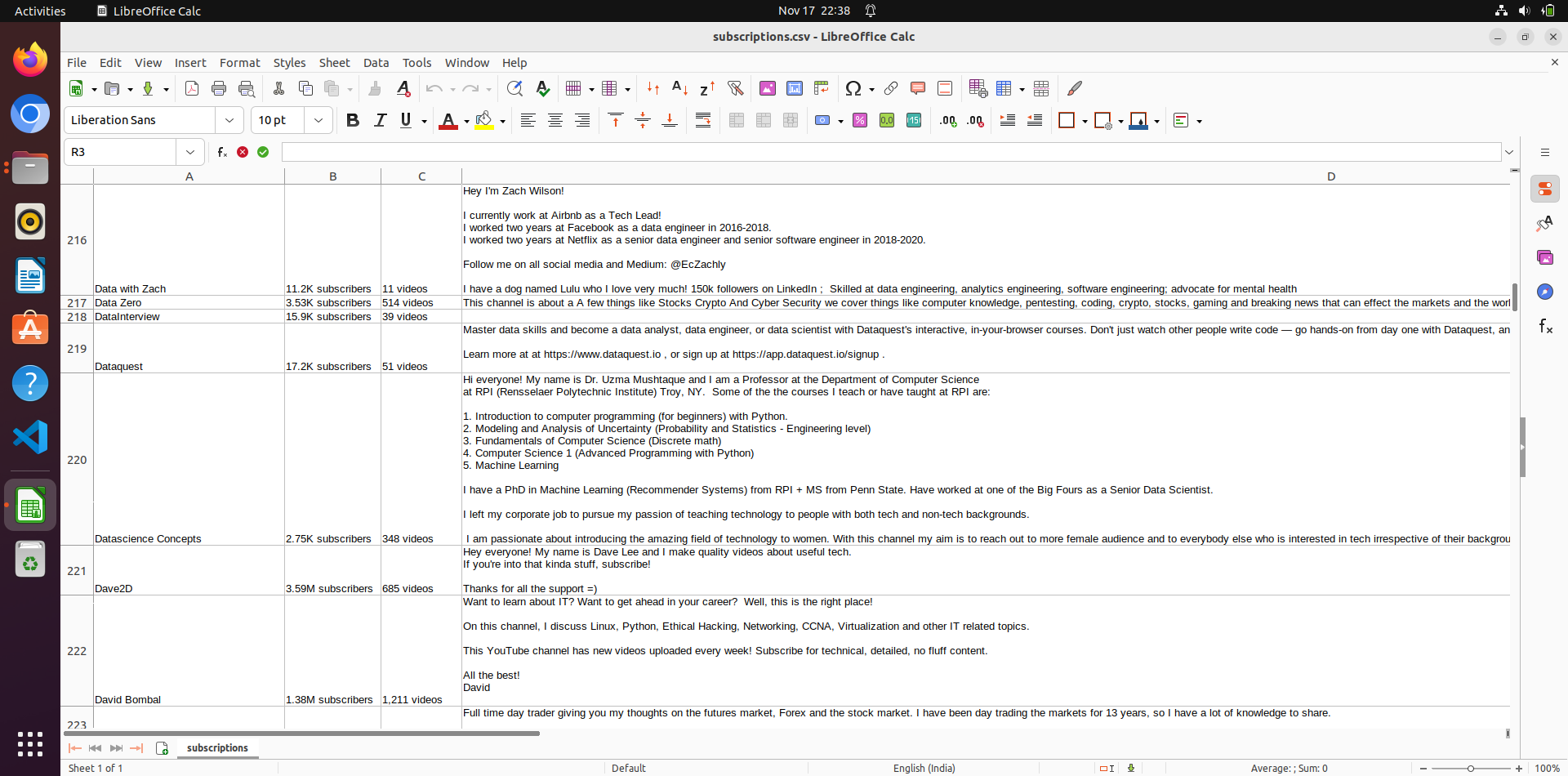Open the font size dropdown
Image resolution: width=1568 pixels, height=776 pixels.
[x=318, y=120]
